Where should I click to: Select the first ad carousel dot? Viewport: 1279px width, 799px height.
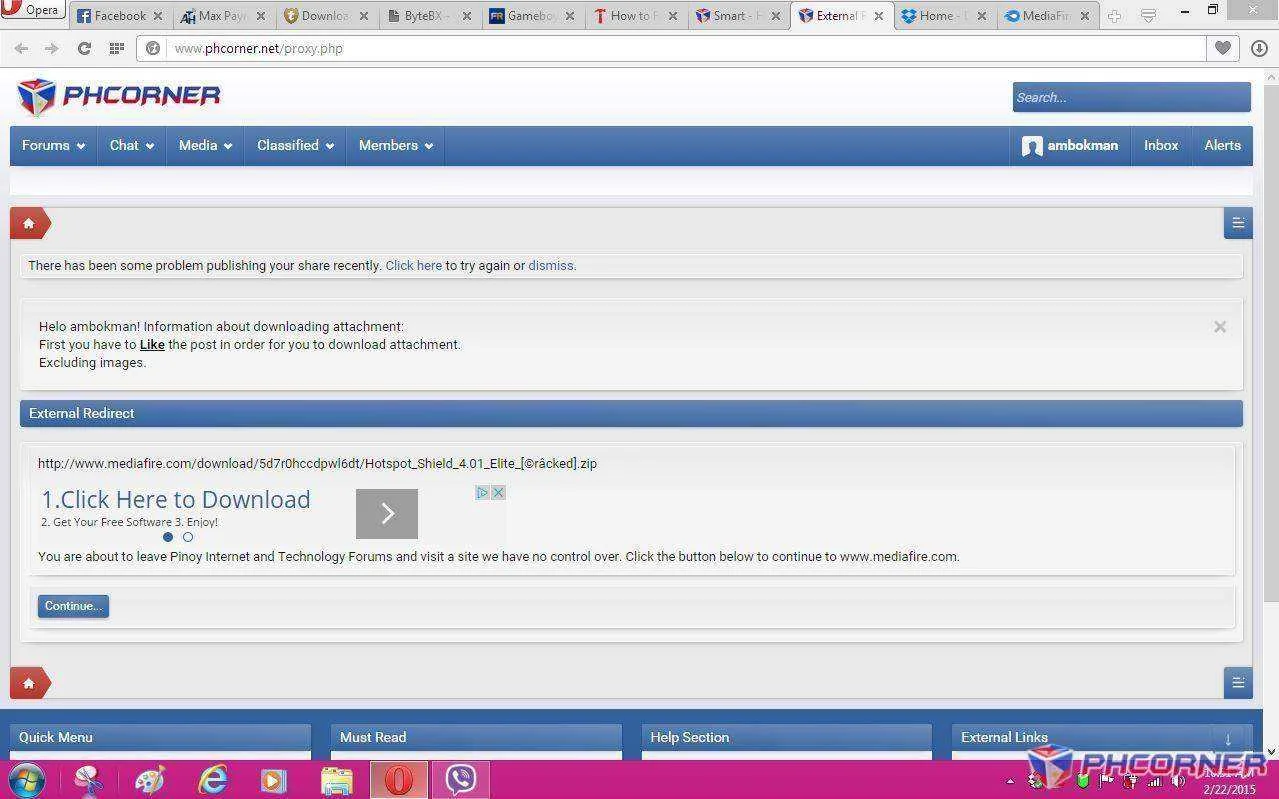(168, 537)
